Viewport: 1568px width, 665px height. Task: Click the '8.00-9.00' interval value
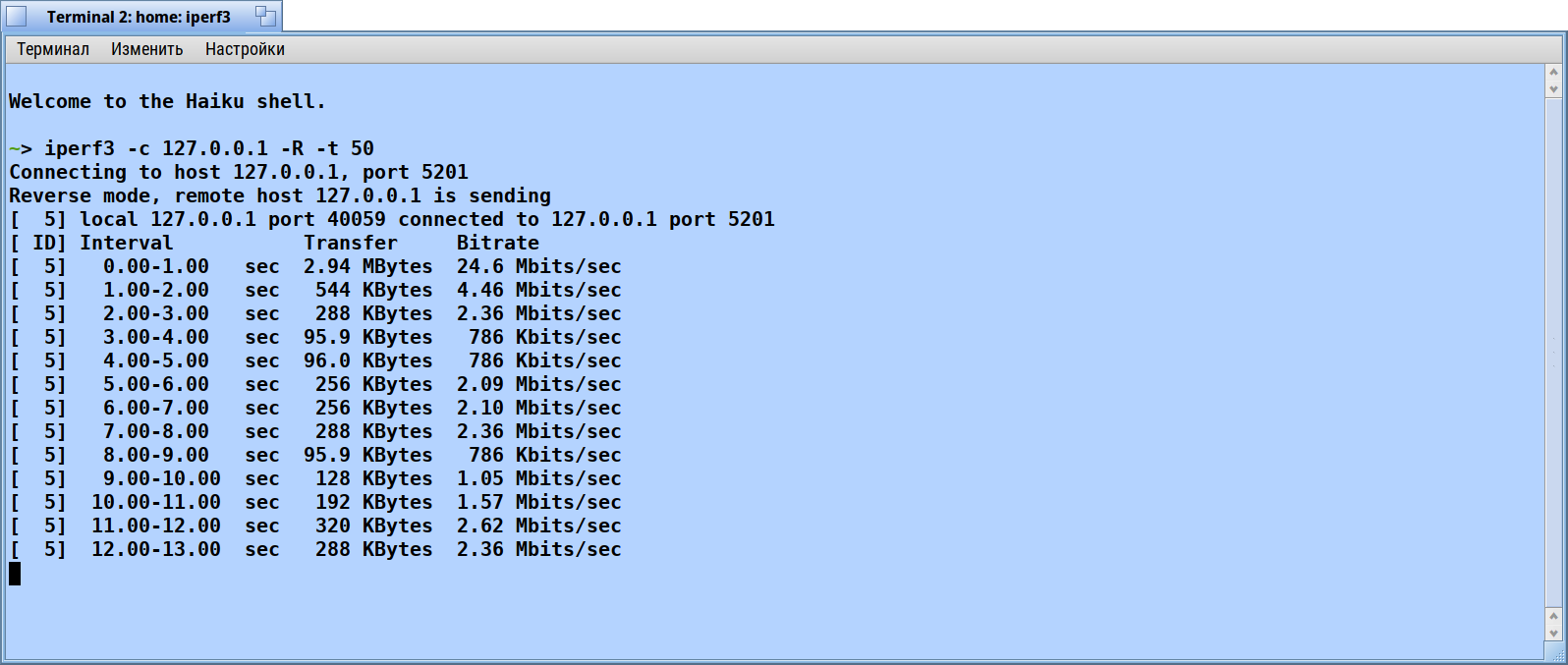pos(156,455)
